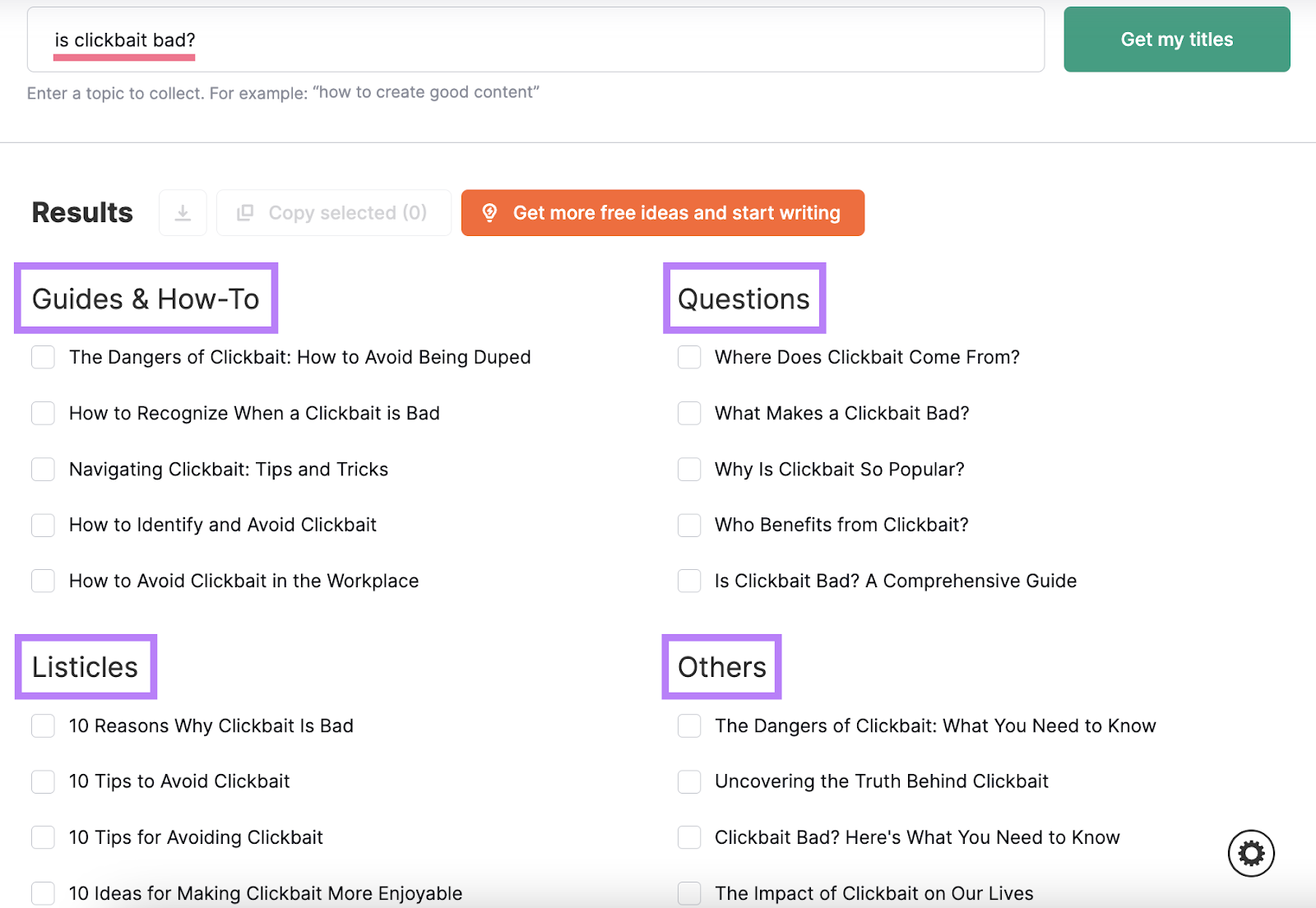This screenshot has width=1316, height=908.
Task: Click Get more free ideas and start writing
Action: [x=663, y=213]
